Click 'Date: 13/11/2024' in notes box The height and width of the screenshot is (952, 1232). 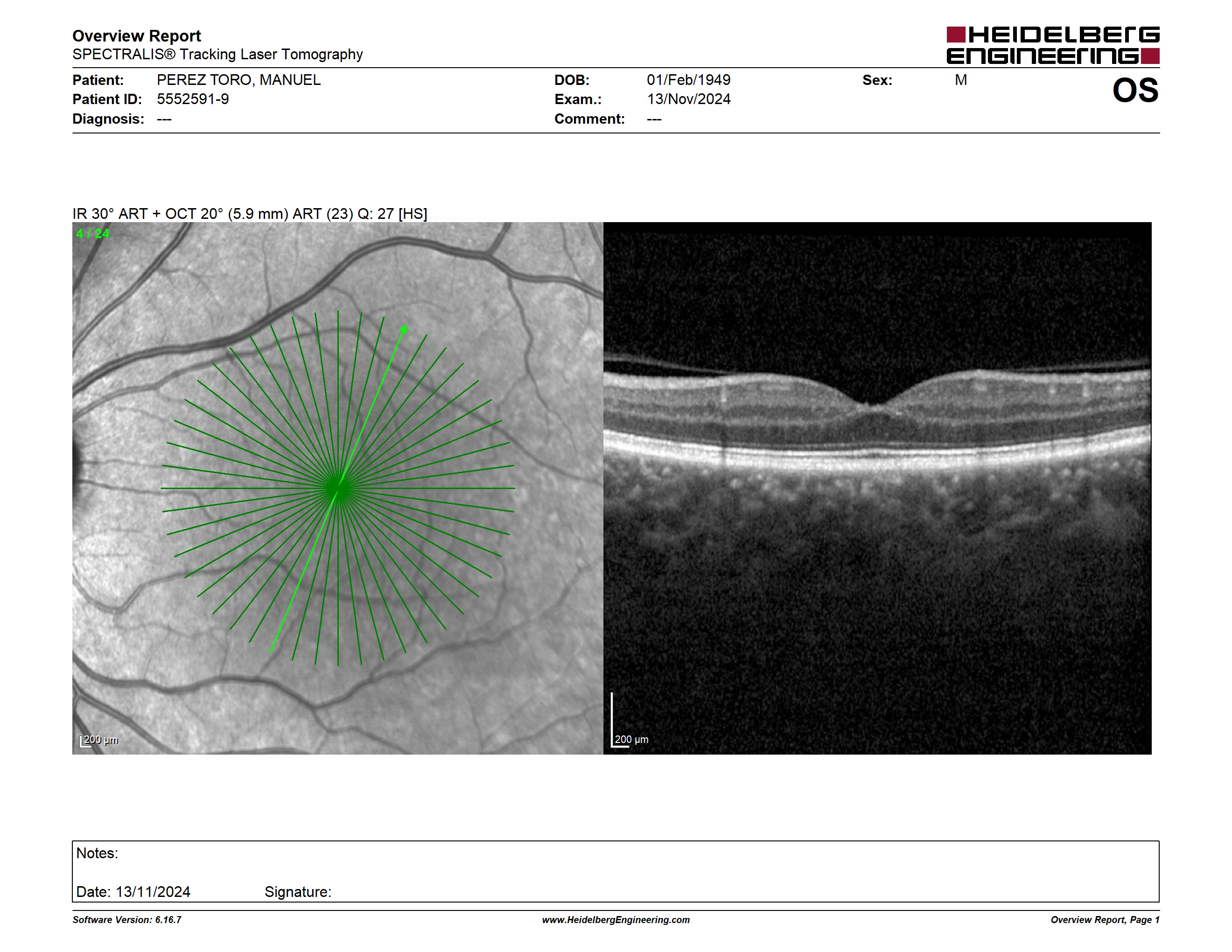pyautogui.click(x=133, y=892)
